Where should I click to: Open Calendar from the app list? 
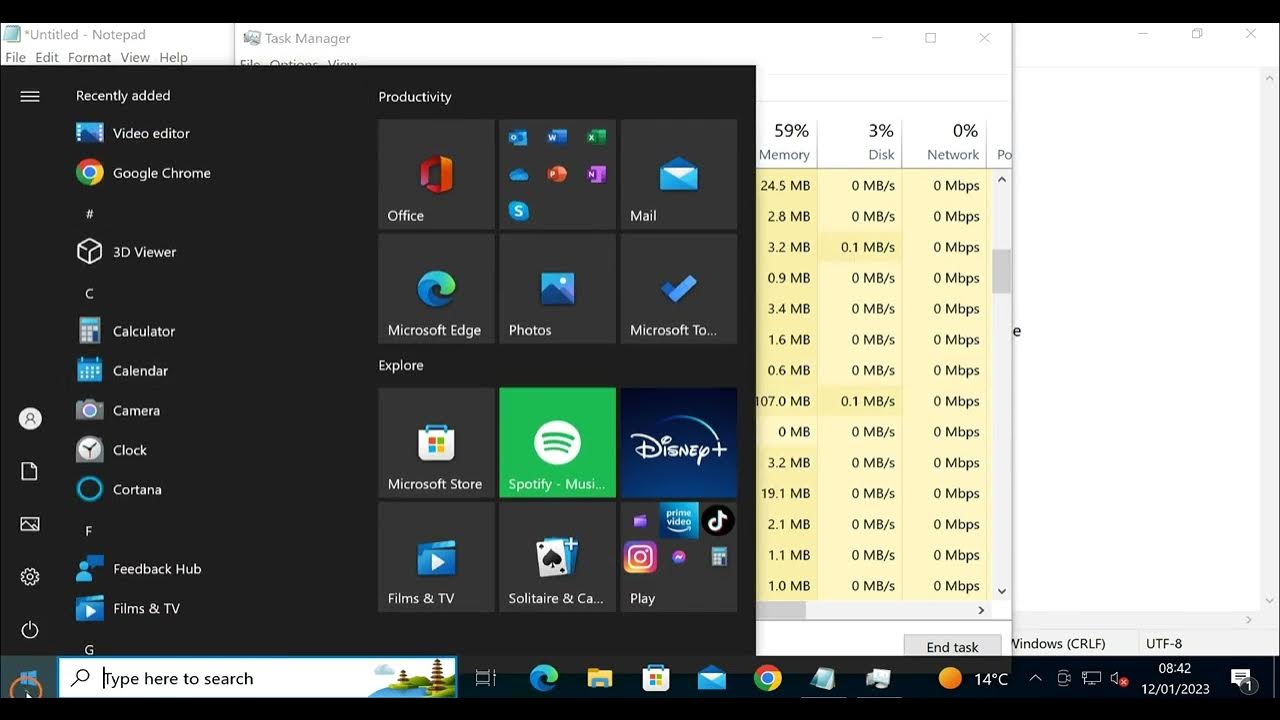point(122,370)
